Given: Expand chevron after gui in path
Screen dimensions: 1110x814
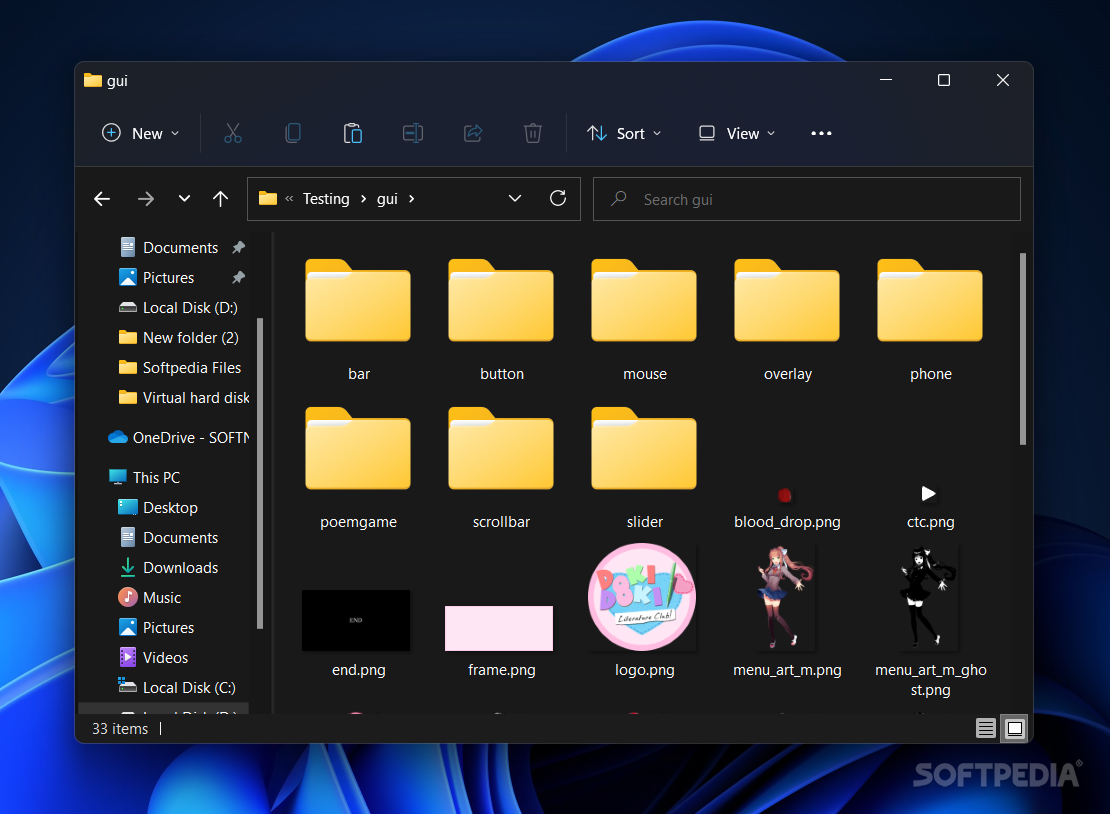Looking at the screenshot, I should pyautogui.click(x=411, y=199).
